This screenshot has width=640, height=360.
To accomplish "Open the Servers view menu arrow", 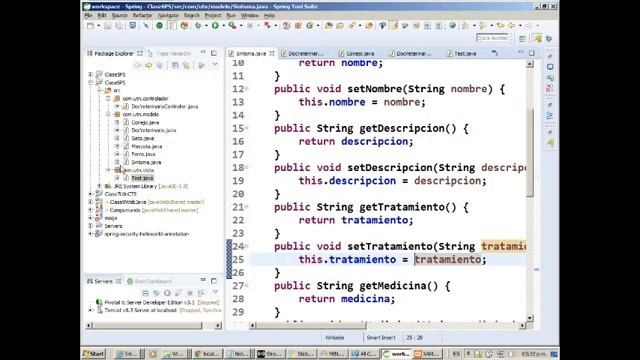I will click(215, 293).
